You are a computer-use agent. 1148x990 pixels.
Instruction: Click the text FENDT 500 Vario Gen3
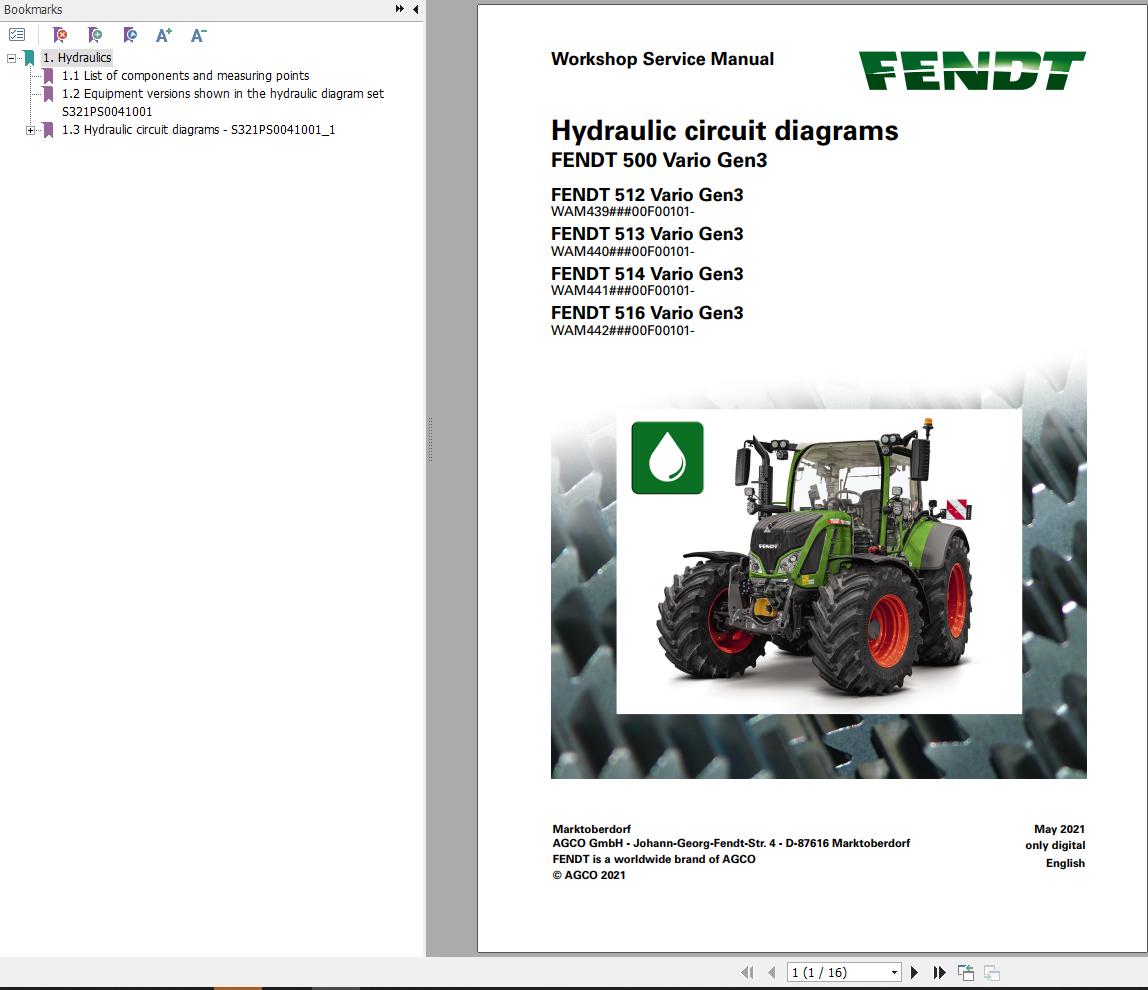[659, 160]
